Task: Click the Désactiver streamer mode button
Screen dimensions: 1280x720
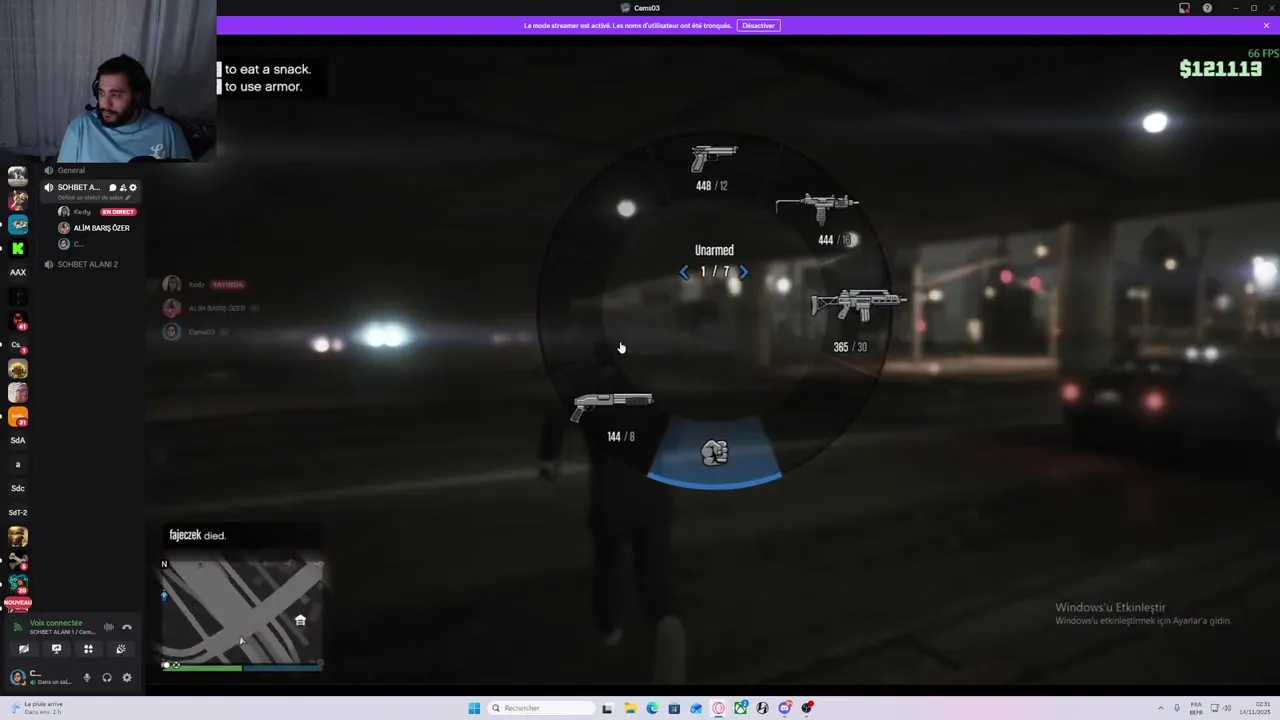Action: (758, 25)
